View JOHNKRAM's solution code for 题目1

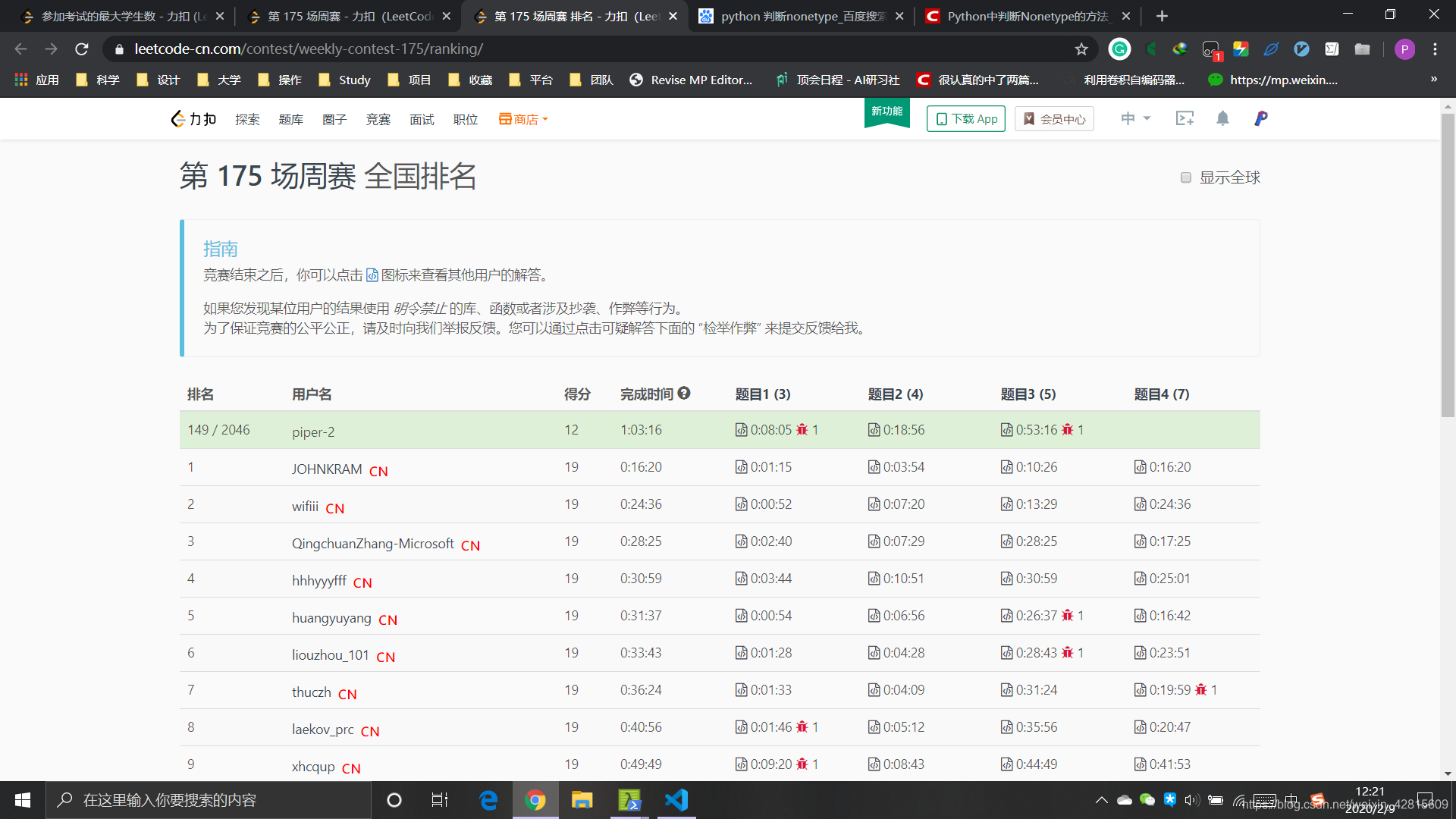(x=741, y=467)
